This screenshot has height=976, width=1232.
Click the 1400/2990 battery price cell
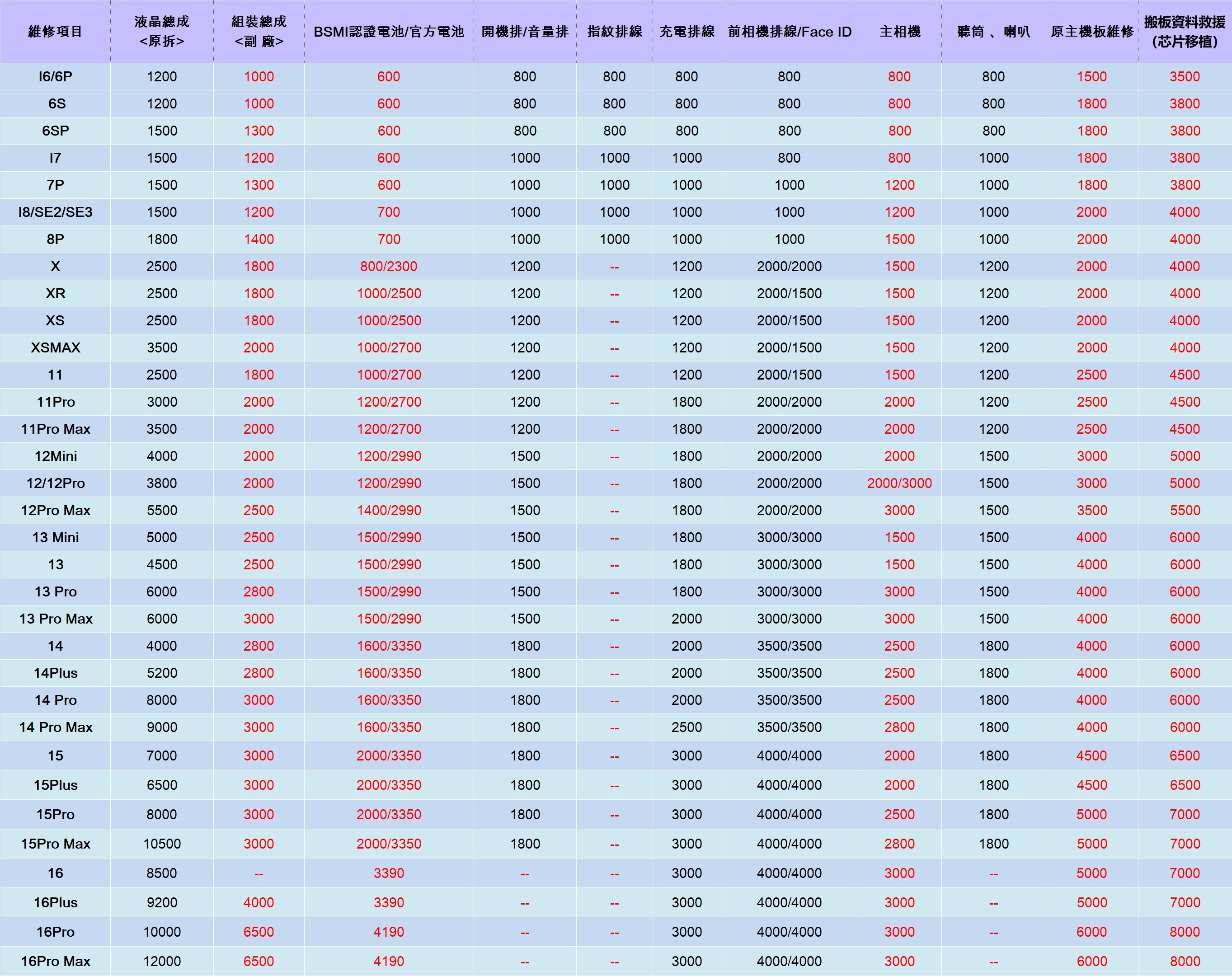pyautogui.click(x=389, y=510)
